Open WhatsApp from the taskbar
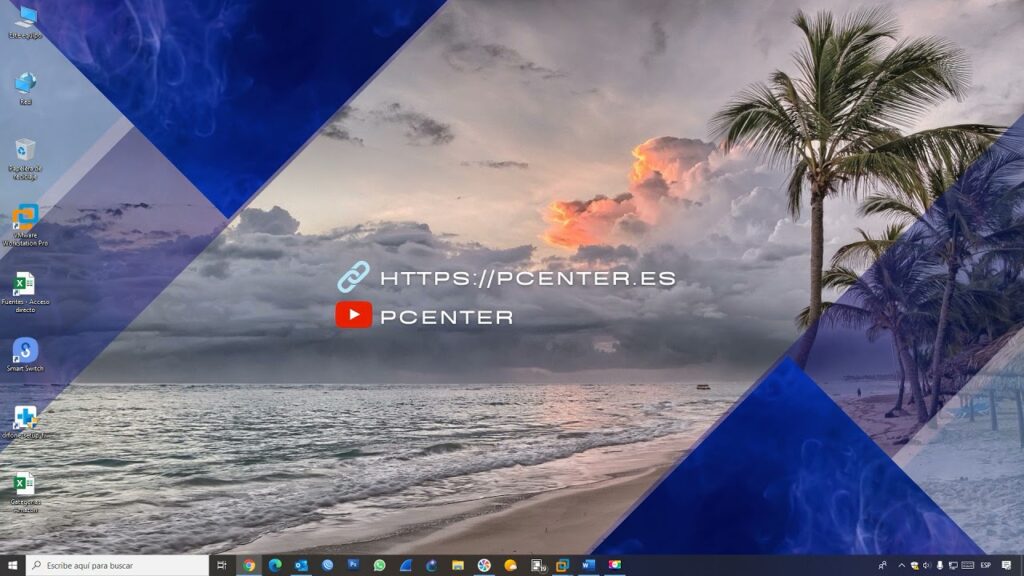Viewport: 1024px width, 576px height. point(379,565)
